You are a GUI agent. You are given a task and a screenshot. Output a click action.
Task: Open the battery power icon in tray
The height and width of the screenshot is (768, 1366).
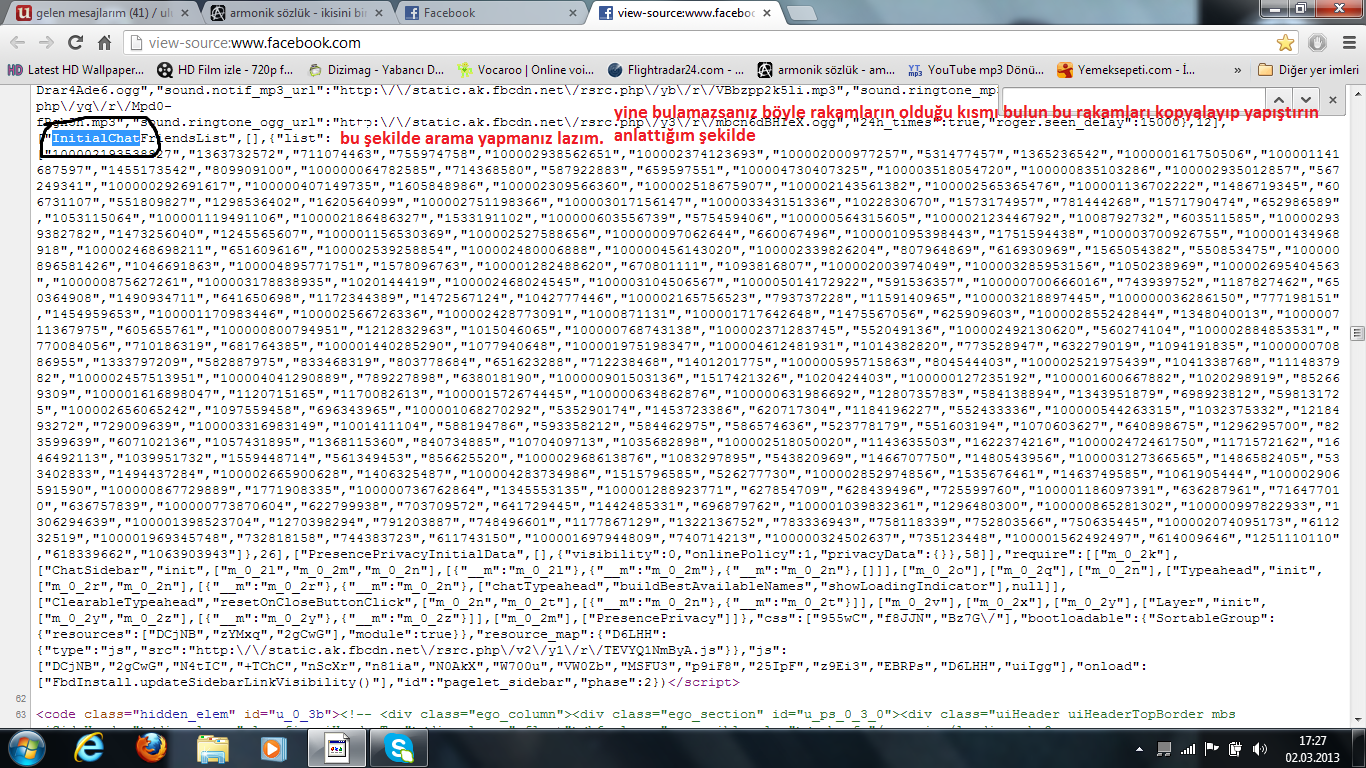(1237, 747)
